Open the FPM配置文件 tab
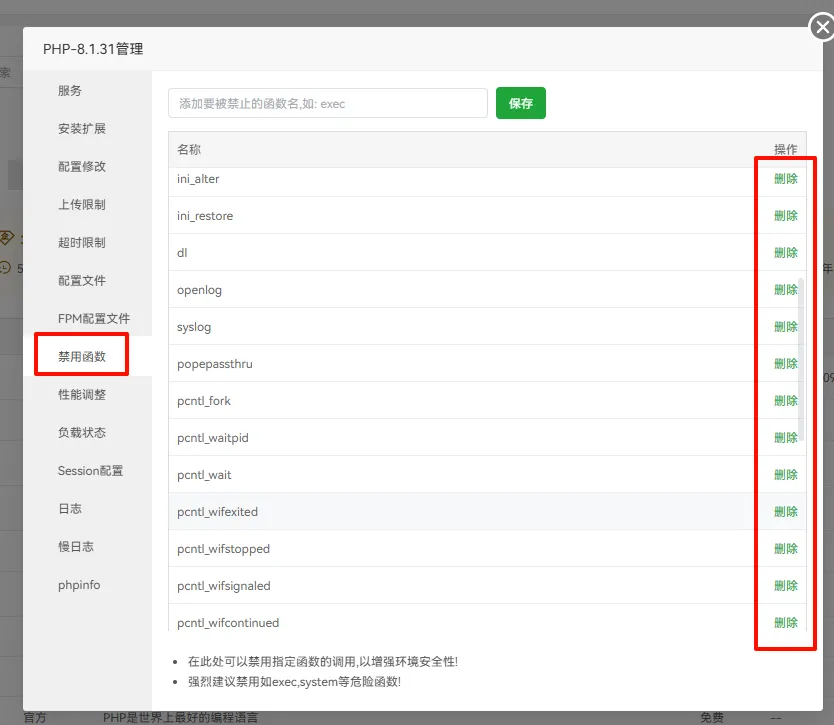Image resolution: width=834 pixels, height=725 pixels. (x=94, y=319)
